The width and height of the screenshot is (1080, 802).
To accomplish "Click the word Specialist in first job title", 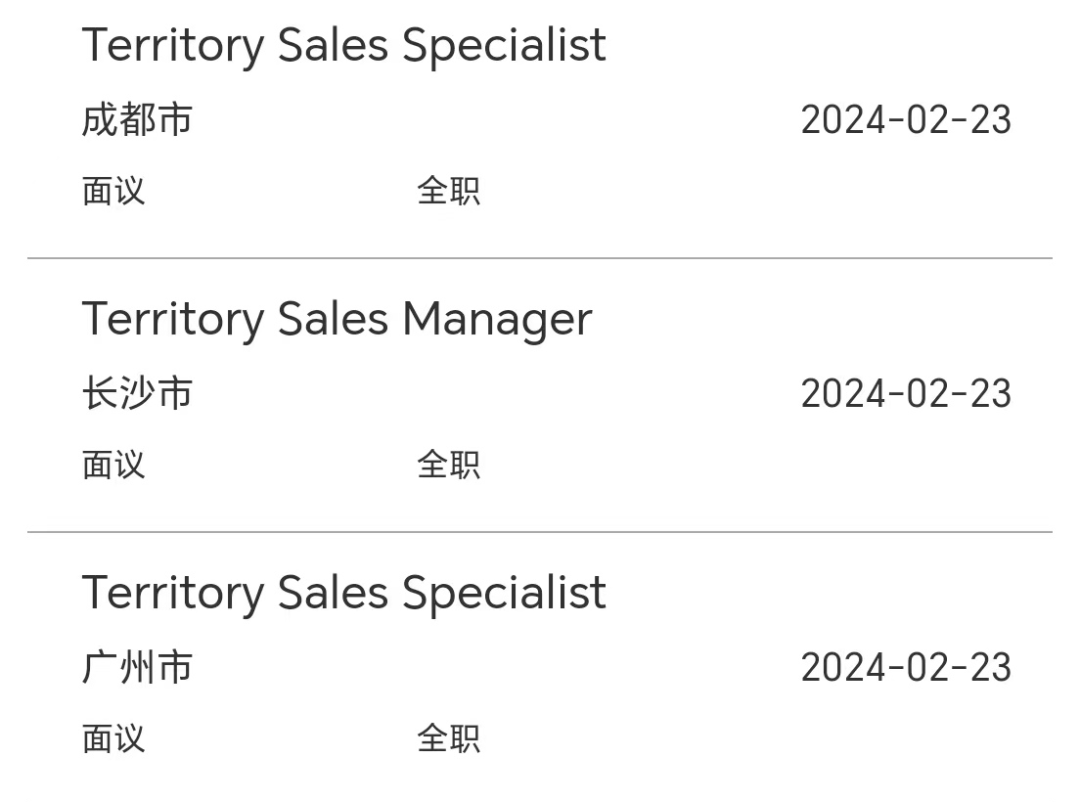I will 504,46.
